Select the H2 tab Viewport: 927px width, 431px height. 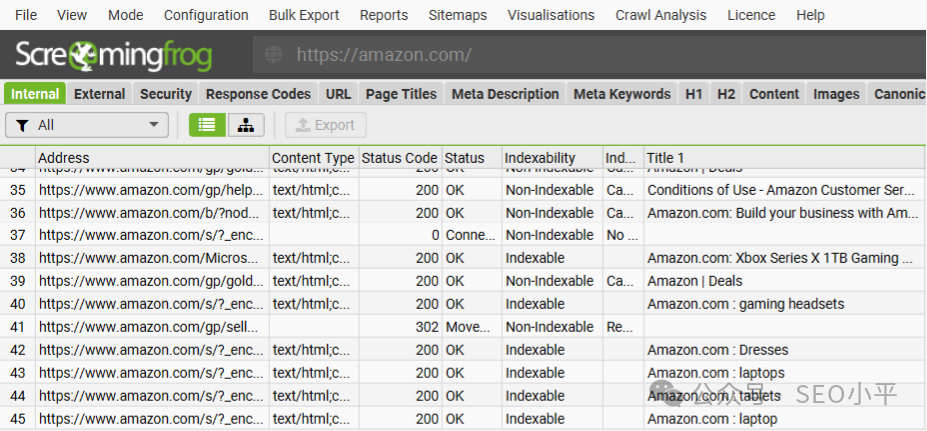(726, 94)
